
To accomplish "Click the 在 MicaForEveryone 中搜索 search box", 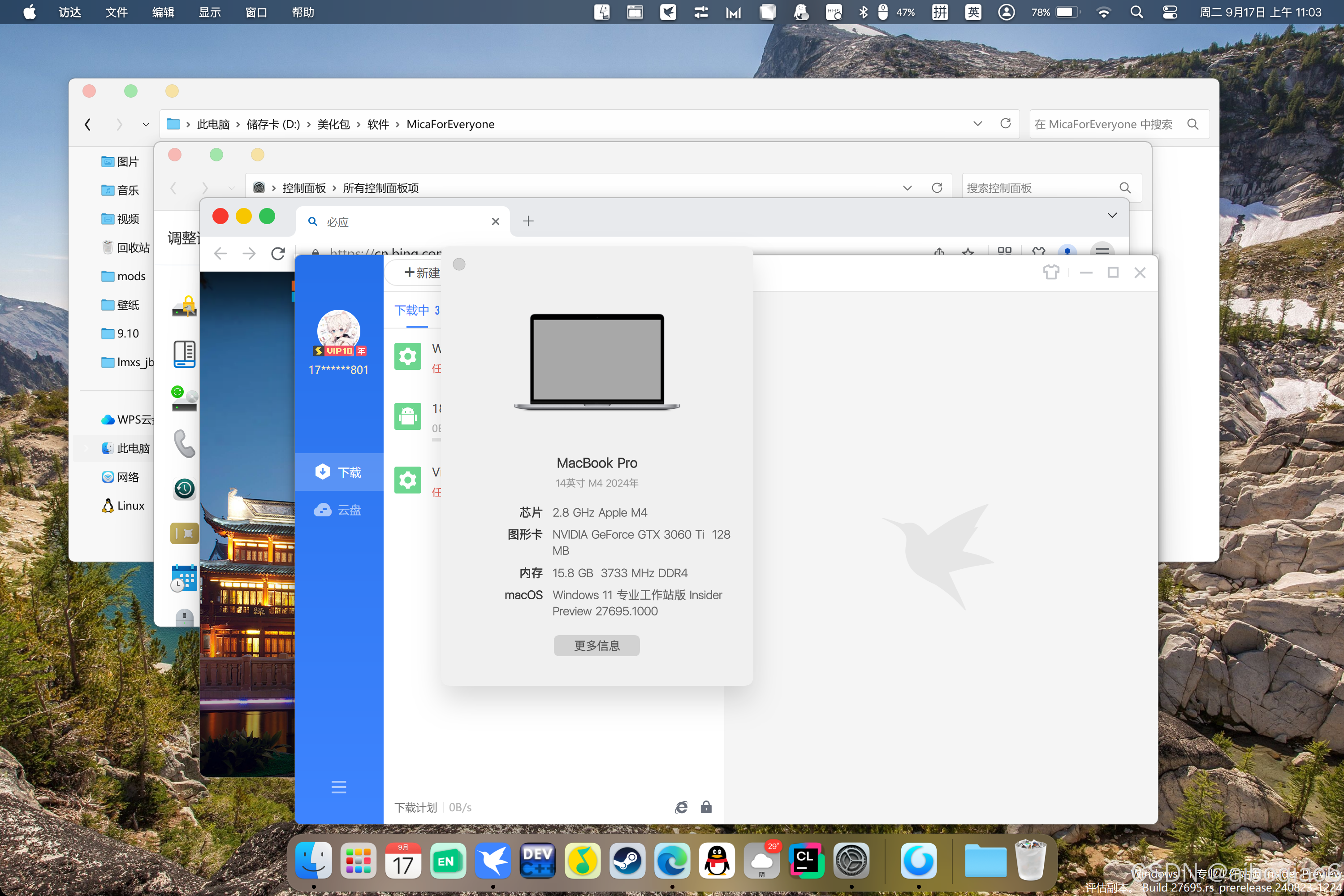I will pos(1119,124).
